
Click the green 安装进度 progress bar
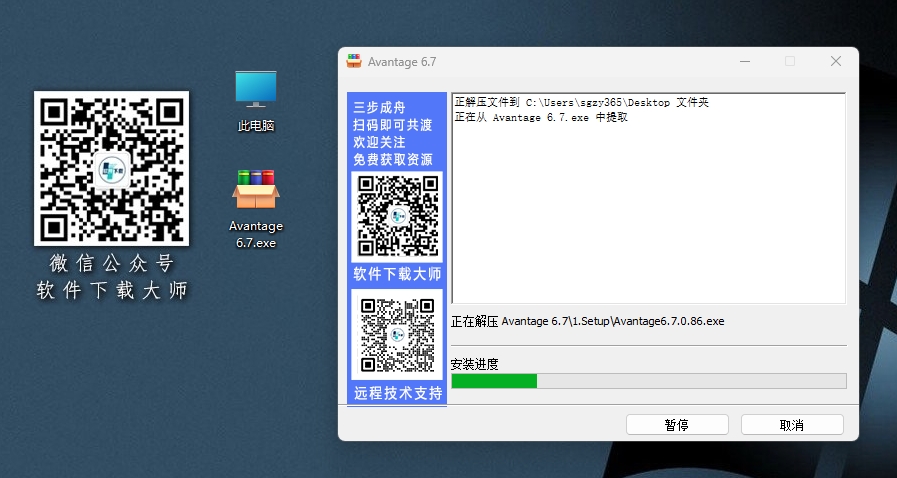(649, 381)
